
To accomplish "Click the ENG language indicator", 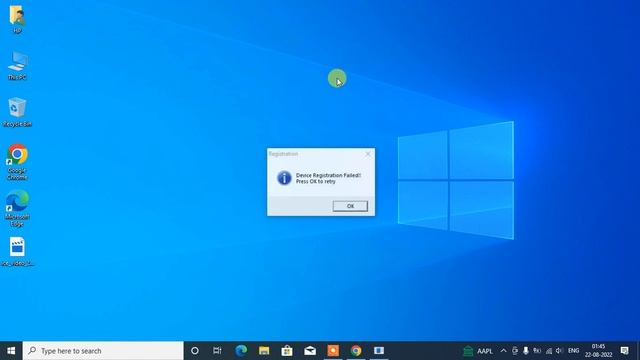I will tap(573, 351).
